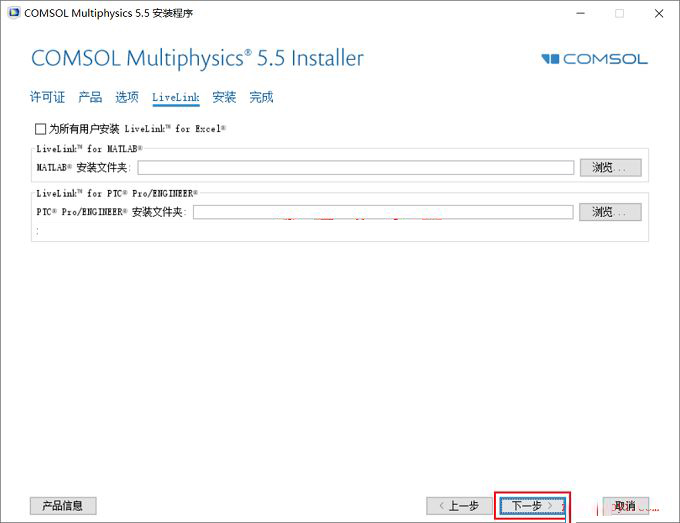Enable install LiveLink for Excel for all users
This screenshot has height=523, width=680.
click(40, 129)
